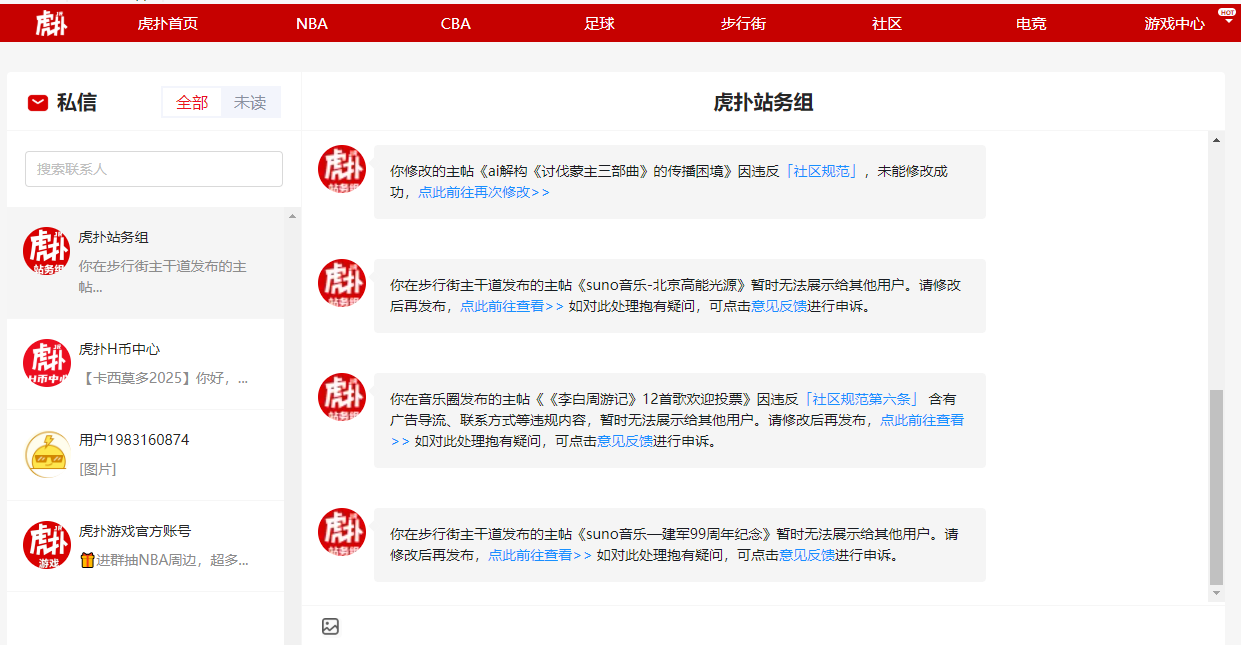Select the [图片] message preview
Viewport: 1241px width, 645px height.
pyautogui.click(x=98, y=469)
